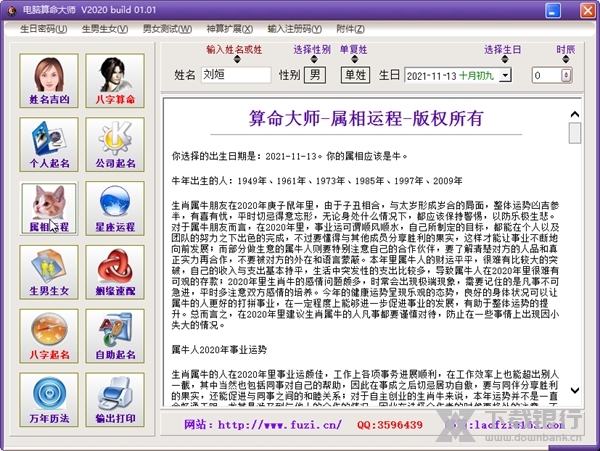The image size is (600, 451).
Task: Open the 神算扩展(X) menu
Action: point(230,29)
